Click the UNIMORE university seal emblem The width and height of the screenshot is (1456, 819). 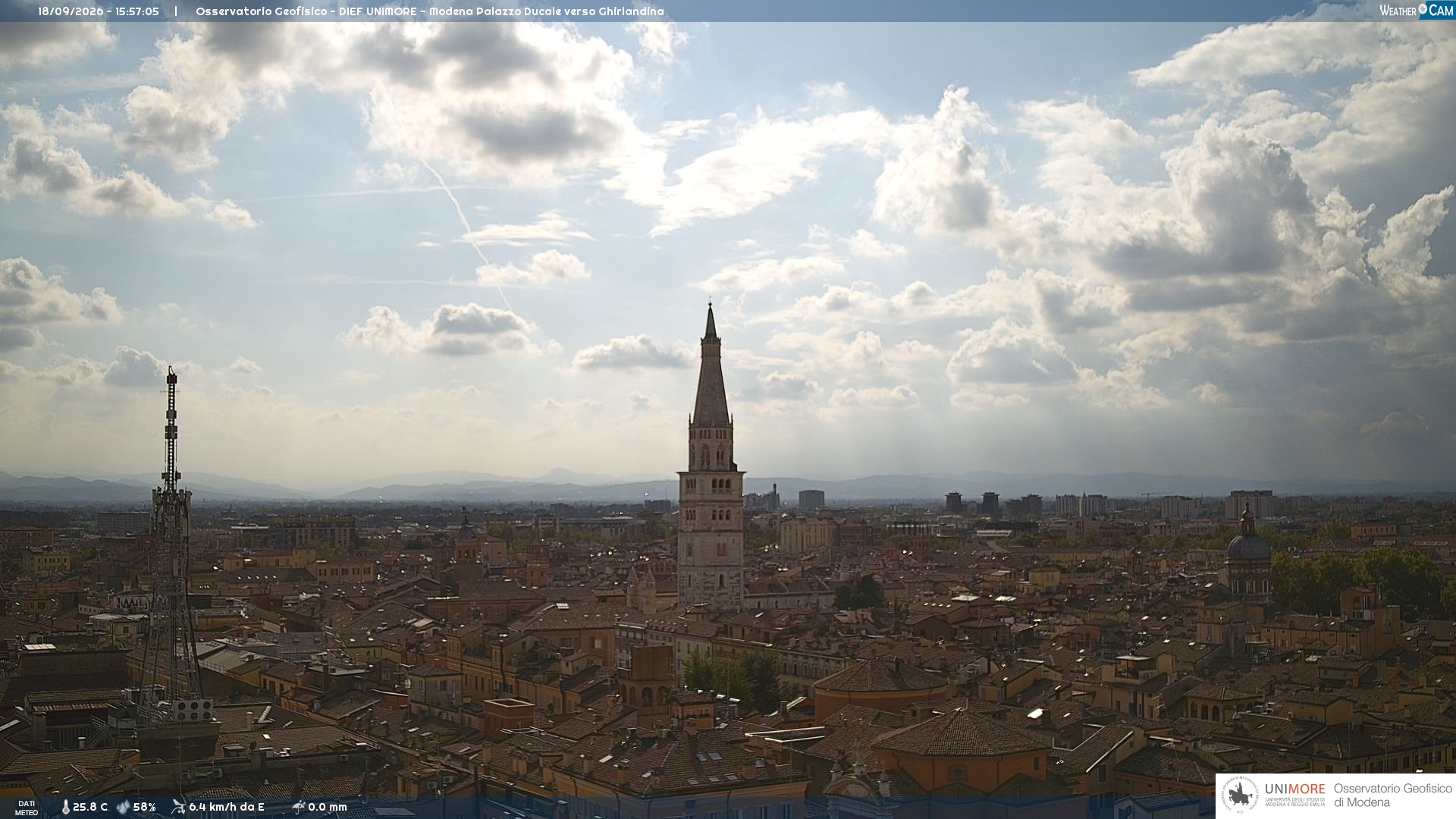tap(1239, 795)
